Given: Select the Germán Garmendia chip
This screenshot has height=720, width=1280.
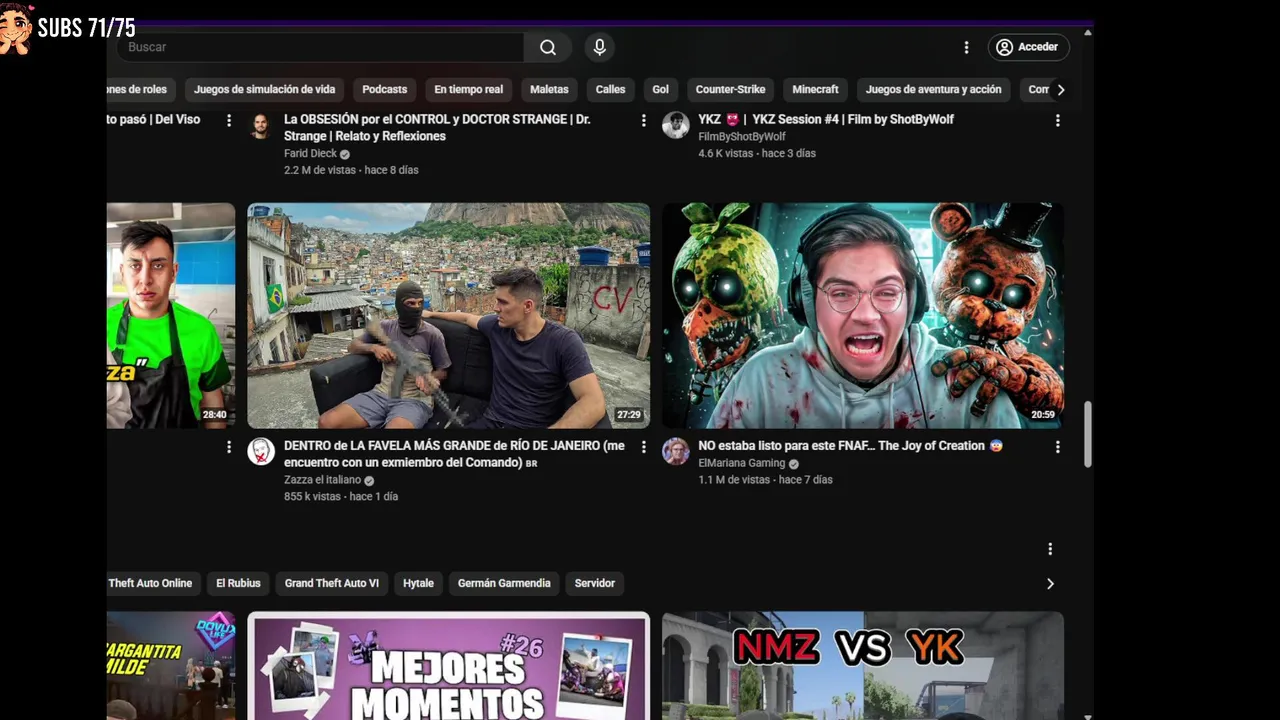Looking at the screenshot, I should pos(504,584).
